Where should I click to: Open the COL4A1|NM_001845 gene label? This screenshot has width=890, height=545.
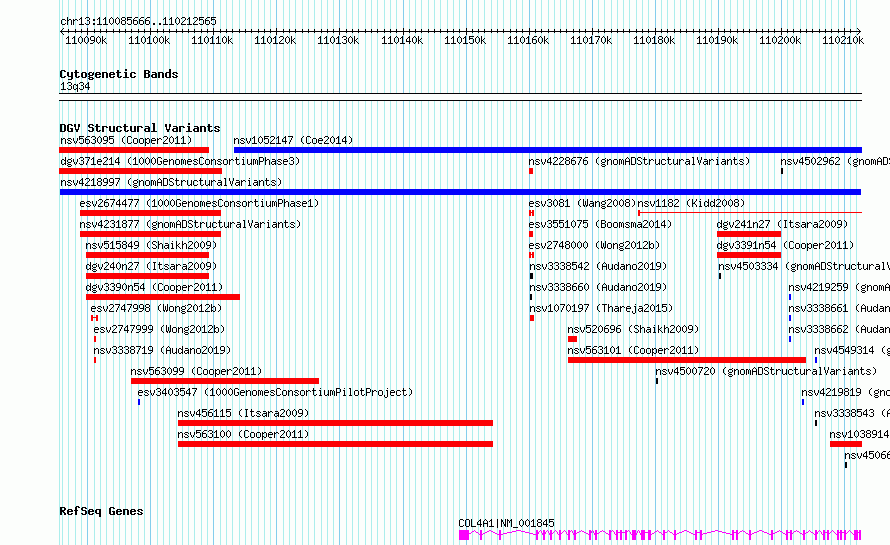506,523
